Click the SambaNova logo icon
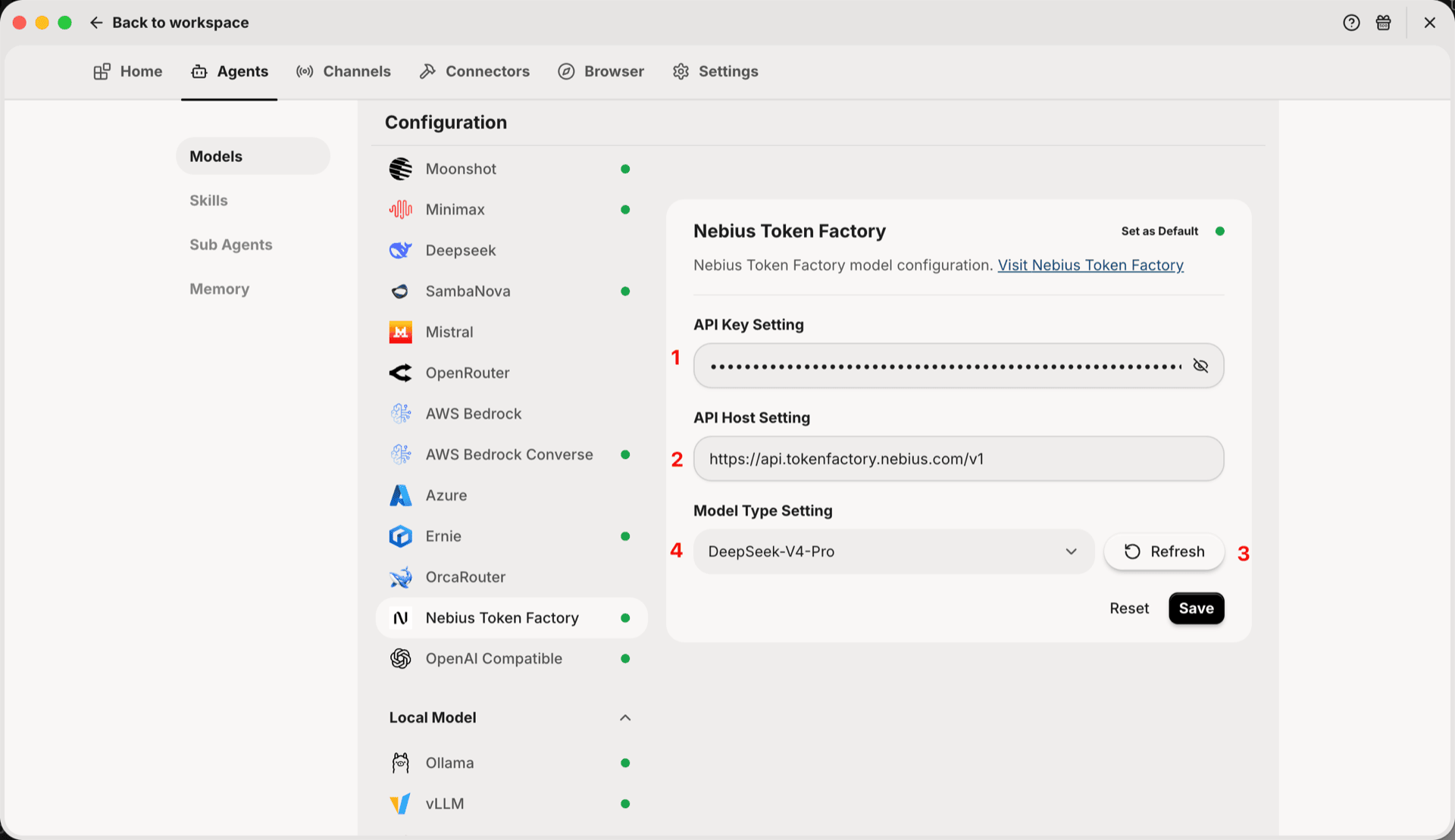Screen dimensions: 1455x840 coord(400,292)
